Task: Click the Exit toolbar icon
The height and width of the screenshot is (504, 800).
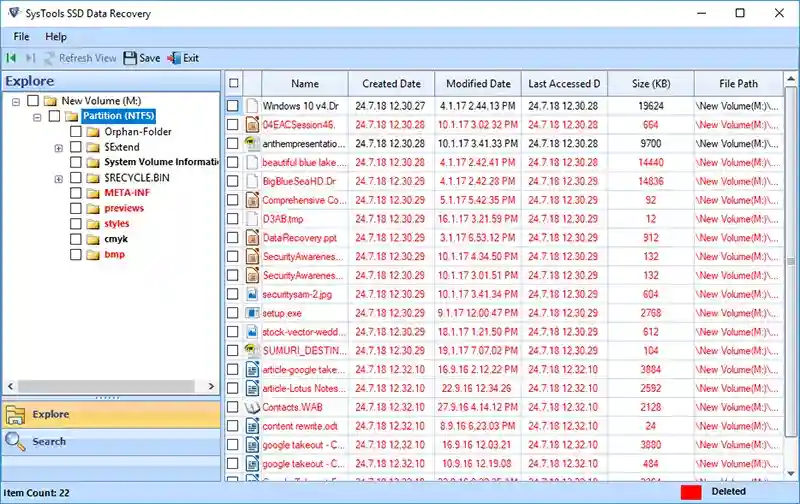Action: [174, 58]
